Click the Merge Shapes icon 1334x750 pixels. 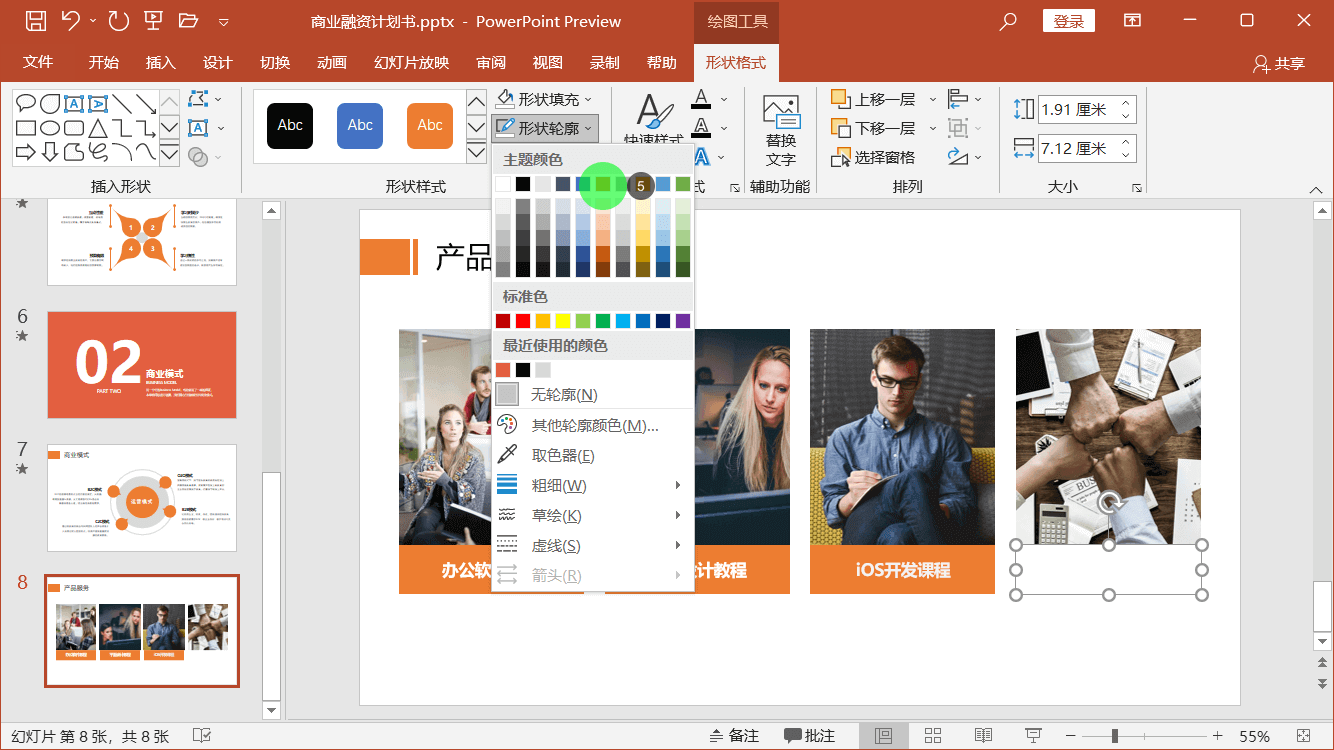198,157
